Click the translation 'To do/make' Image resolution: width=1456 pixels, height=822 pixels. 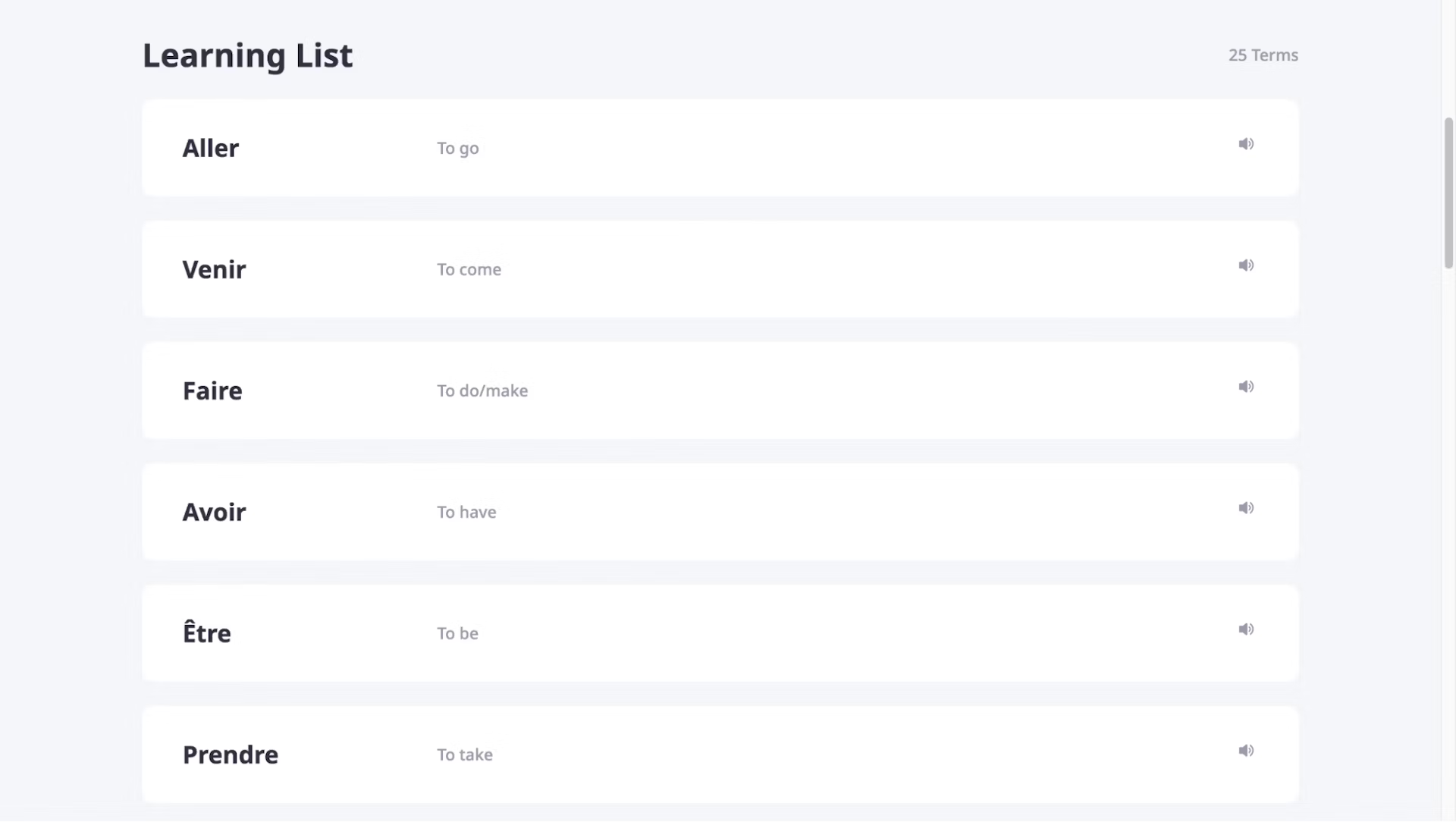click(482, 391)
